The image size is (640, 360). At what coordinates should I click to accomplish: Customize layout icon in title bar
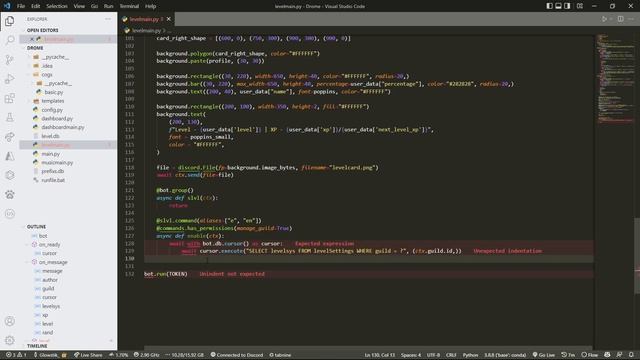pos(580,6)
